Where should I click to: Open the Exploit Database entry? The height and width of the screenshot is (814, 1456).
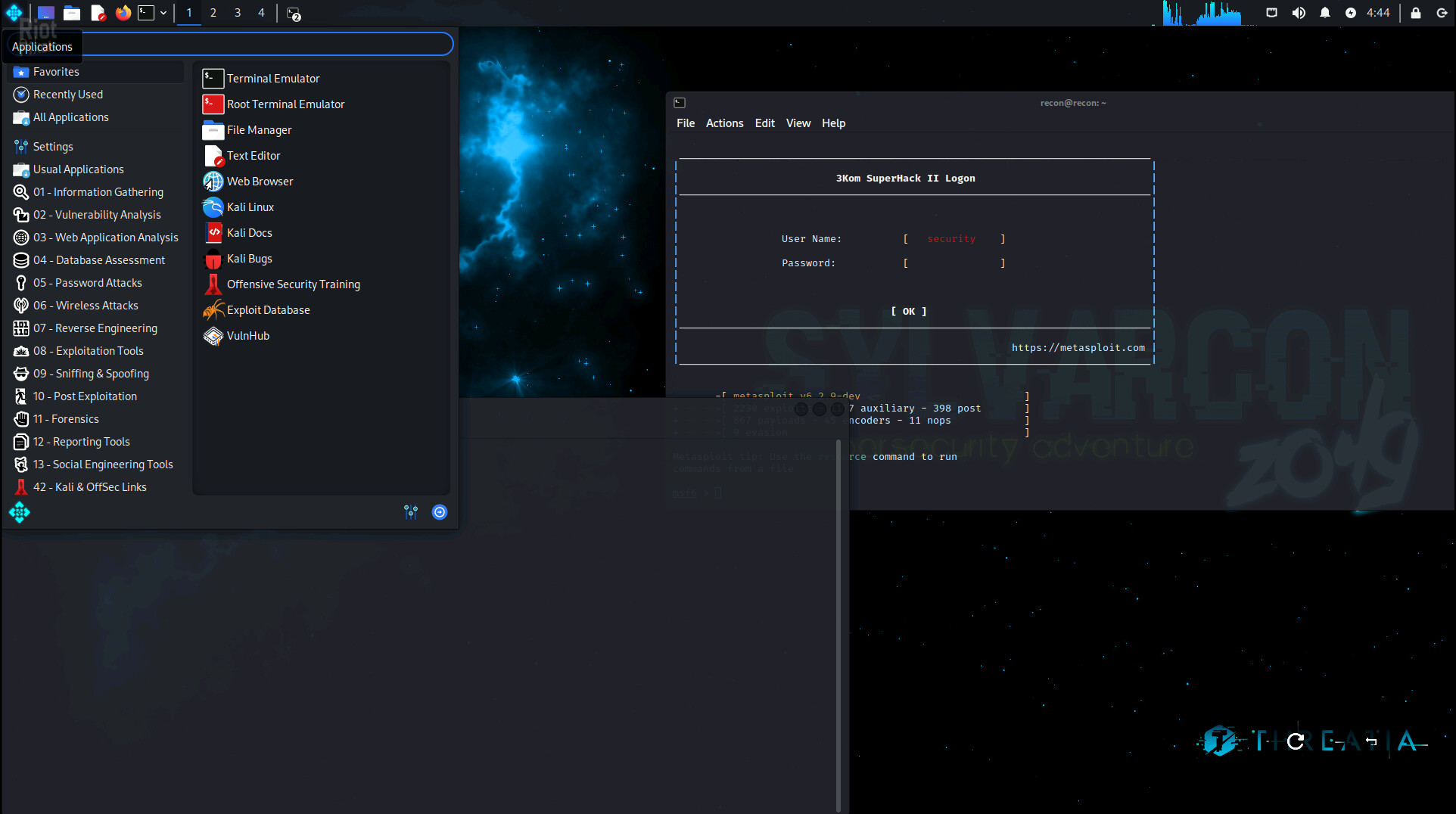click(268, 310)
